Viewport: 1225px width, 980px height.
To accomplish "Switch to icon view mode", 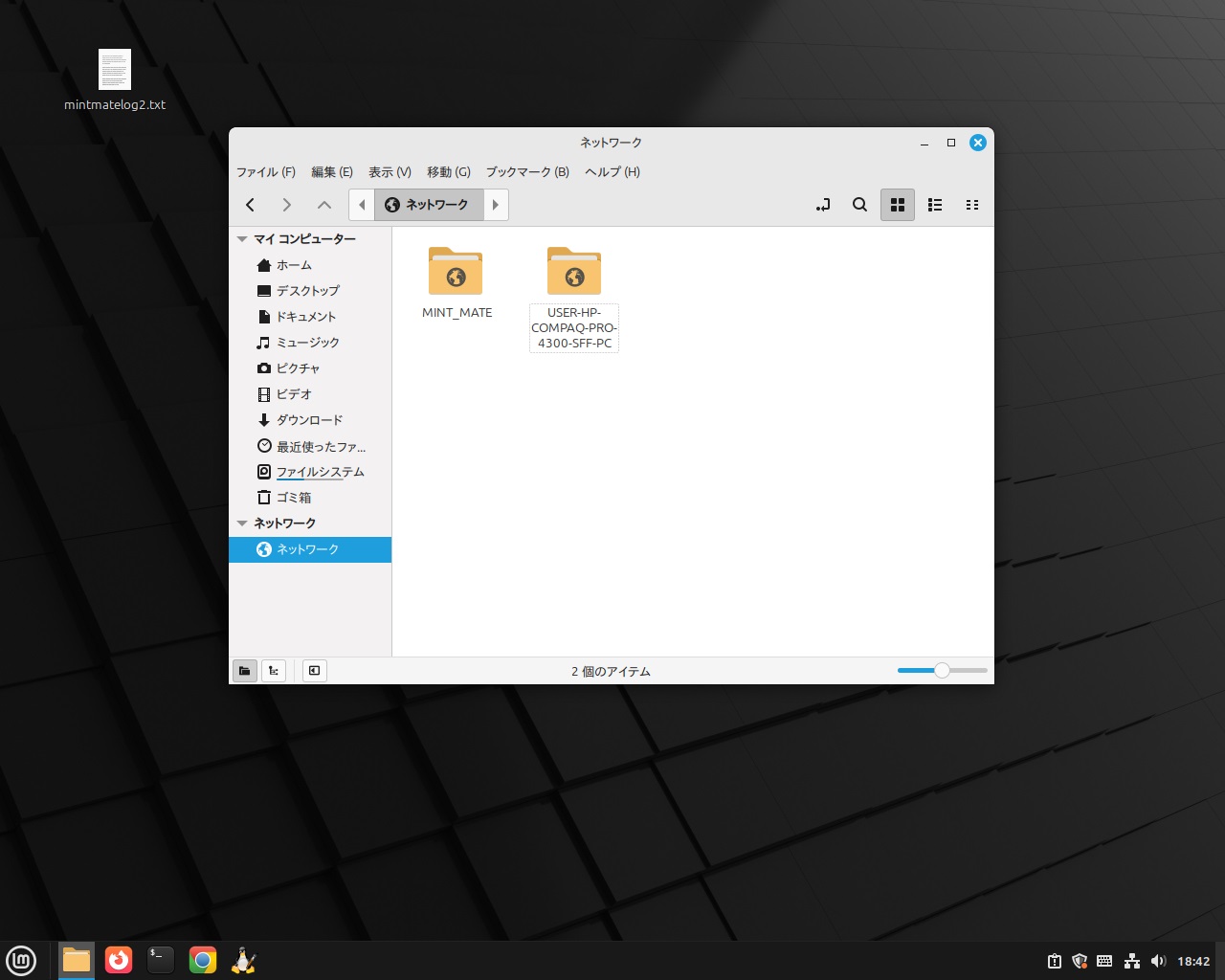I will click(897, 205).
